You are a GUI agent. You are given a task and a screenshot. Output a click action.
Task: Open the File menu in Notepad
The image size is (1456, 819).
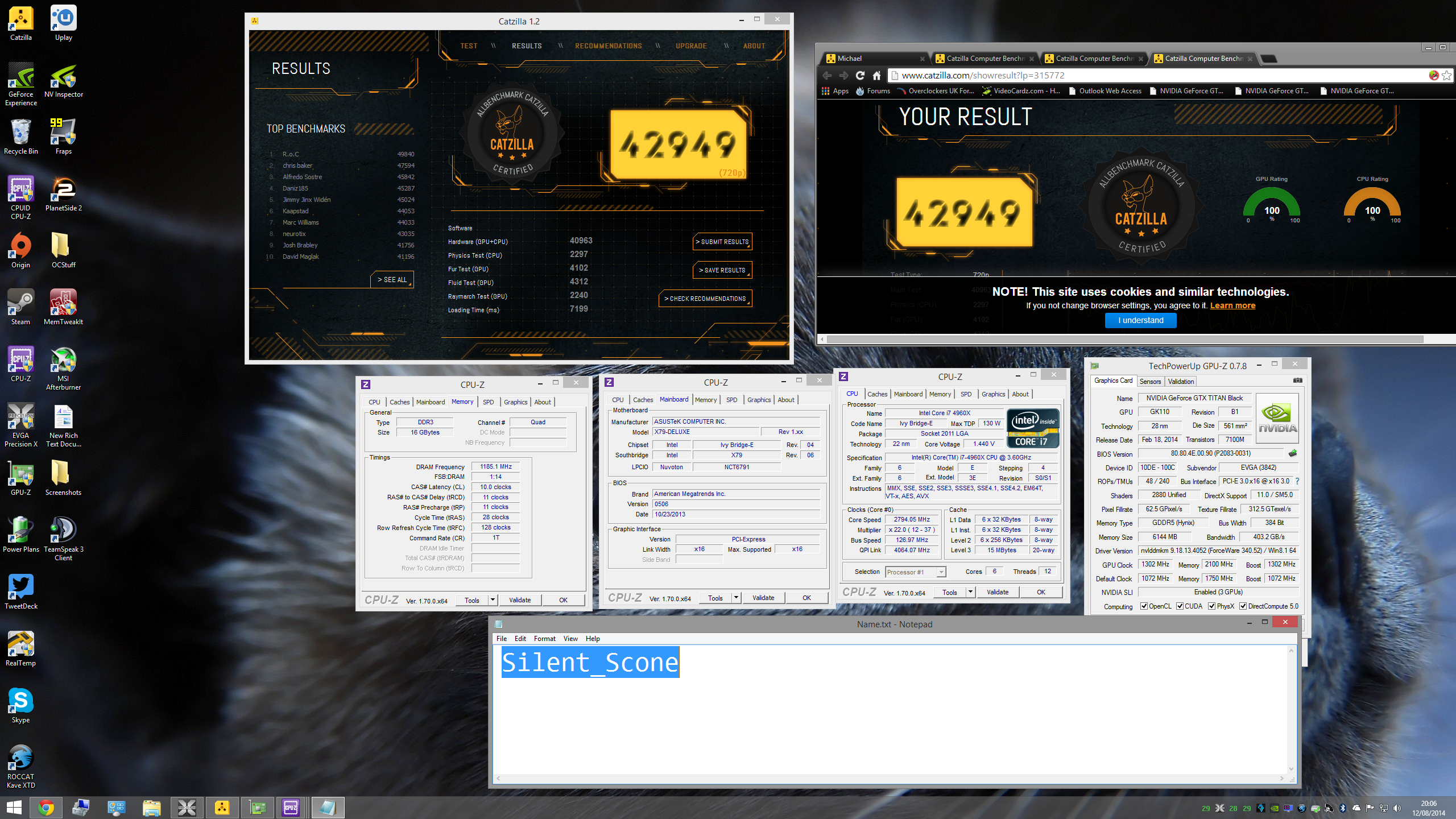(x=502, y=639)
